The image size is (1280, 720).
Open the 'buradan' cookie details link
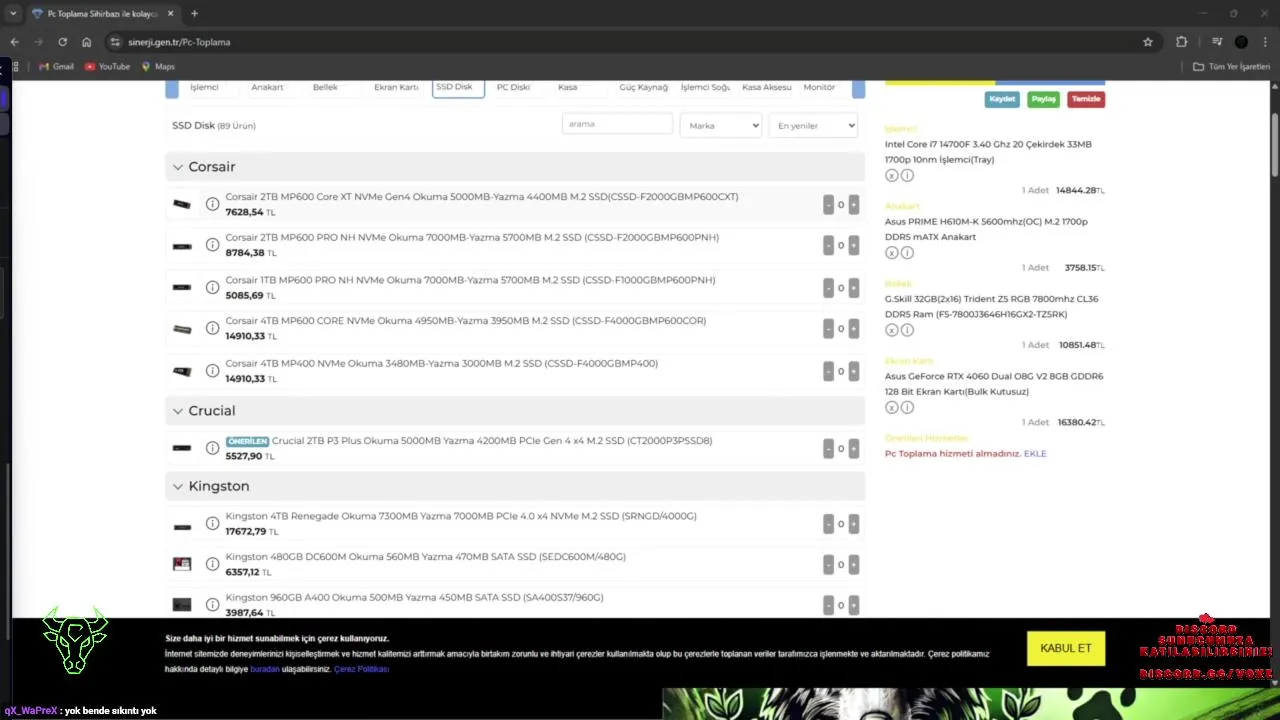[265, 669]
